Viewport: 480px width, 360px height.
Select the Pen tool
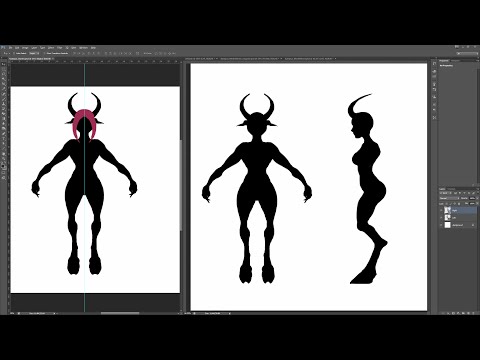click(4, 133)
